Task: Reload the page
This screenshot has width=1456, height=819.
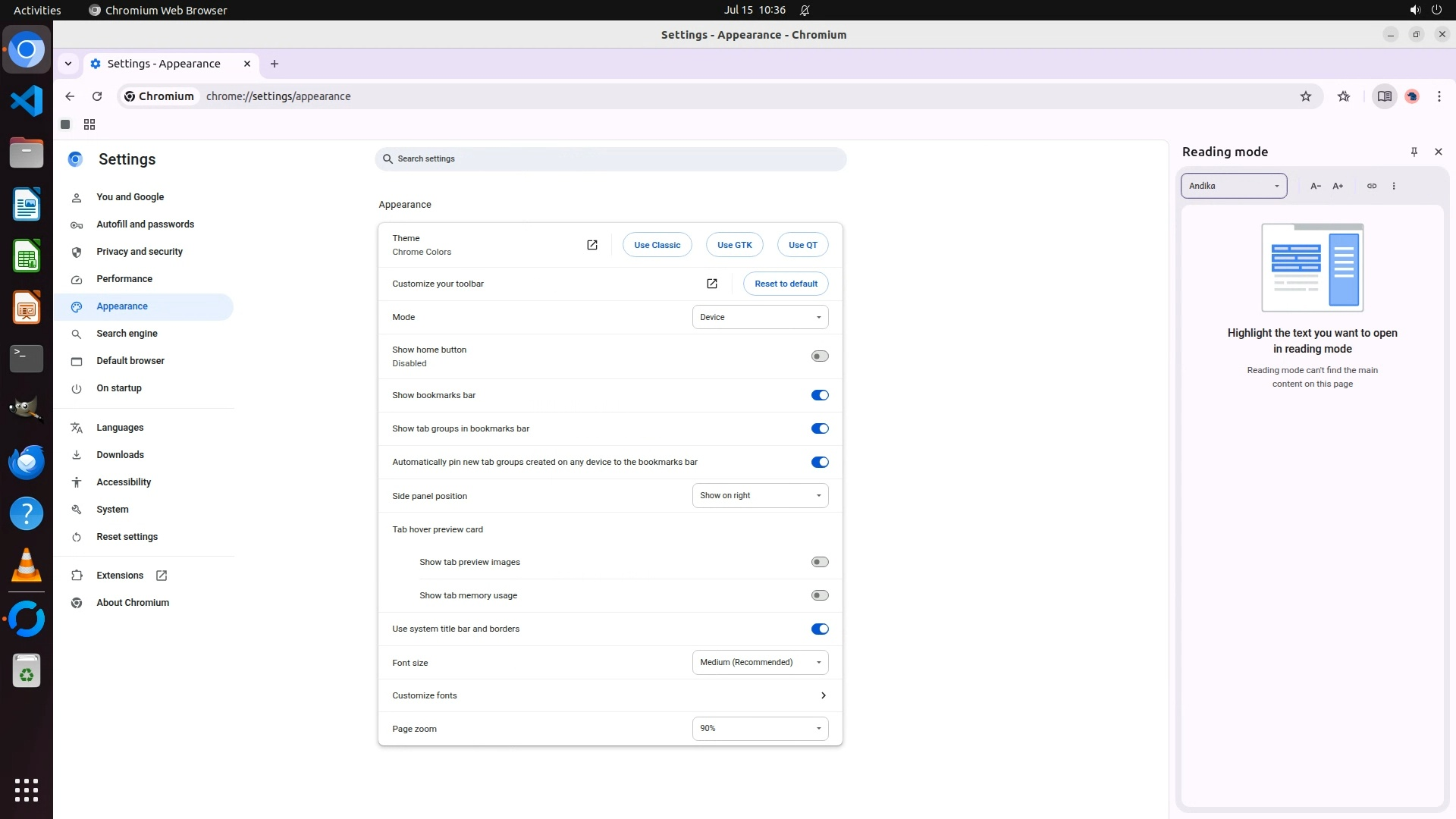Action: pos(97,96)
